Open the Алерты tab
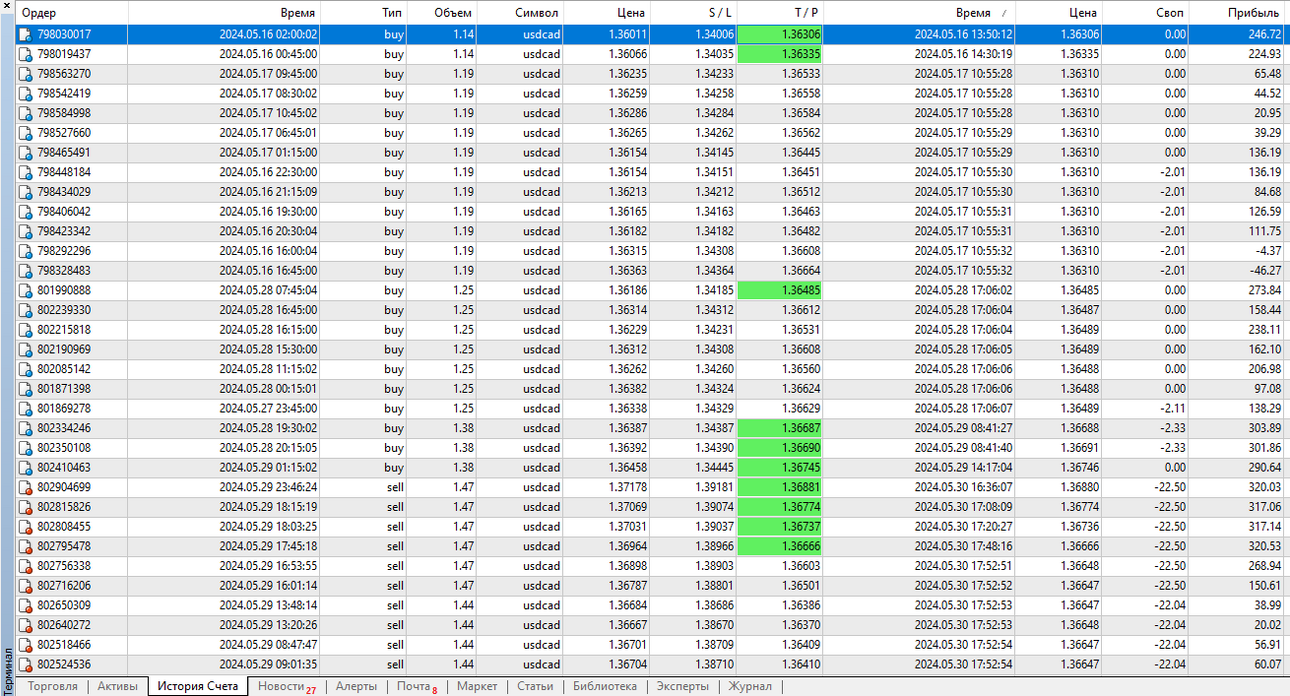This screenshot has height=696, width=1290. (x=356, y=686)
